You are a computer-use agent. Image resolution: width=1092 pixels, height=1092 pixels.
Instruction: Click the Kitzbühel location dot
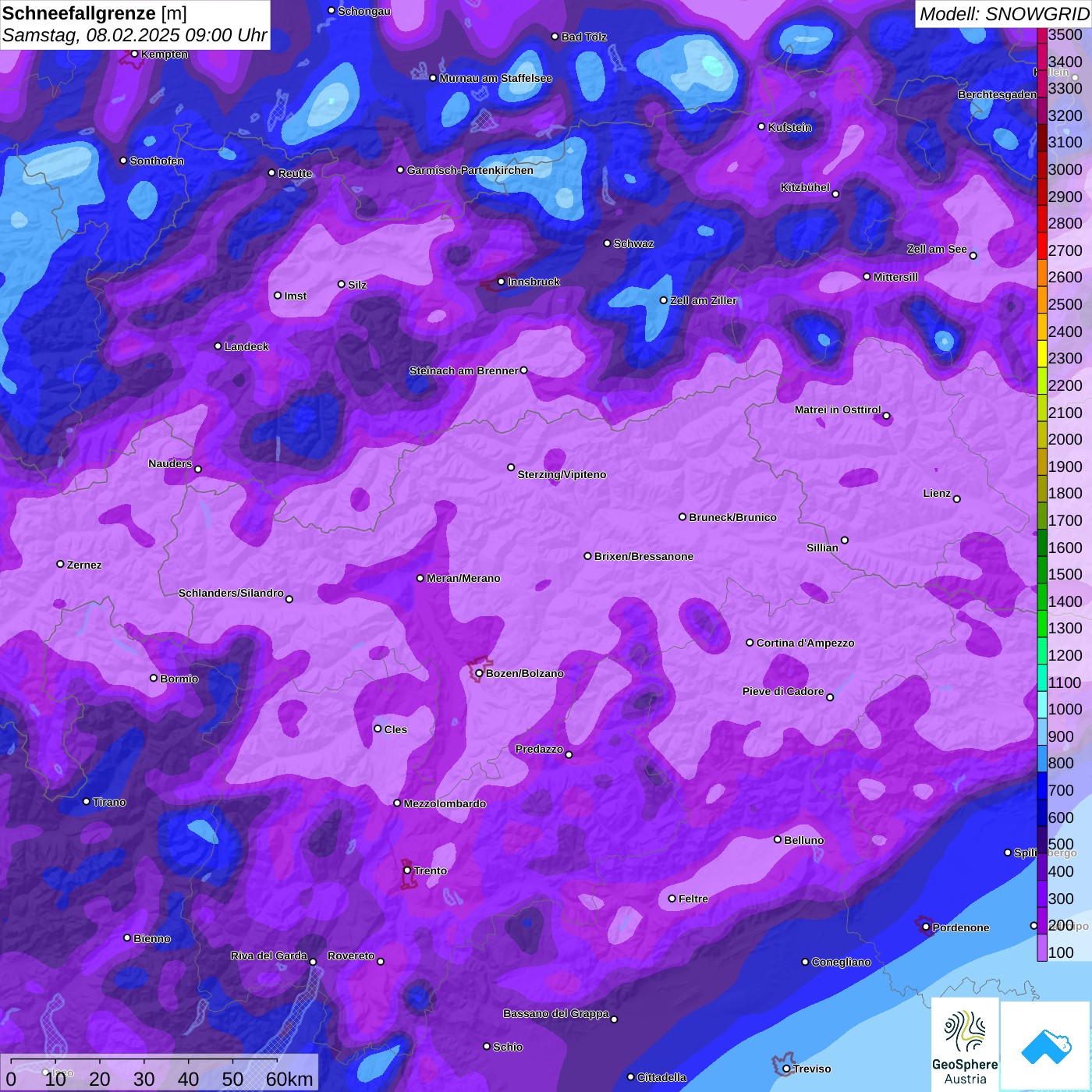click(x=835, y=194)
